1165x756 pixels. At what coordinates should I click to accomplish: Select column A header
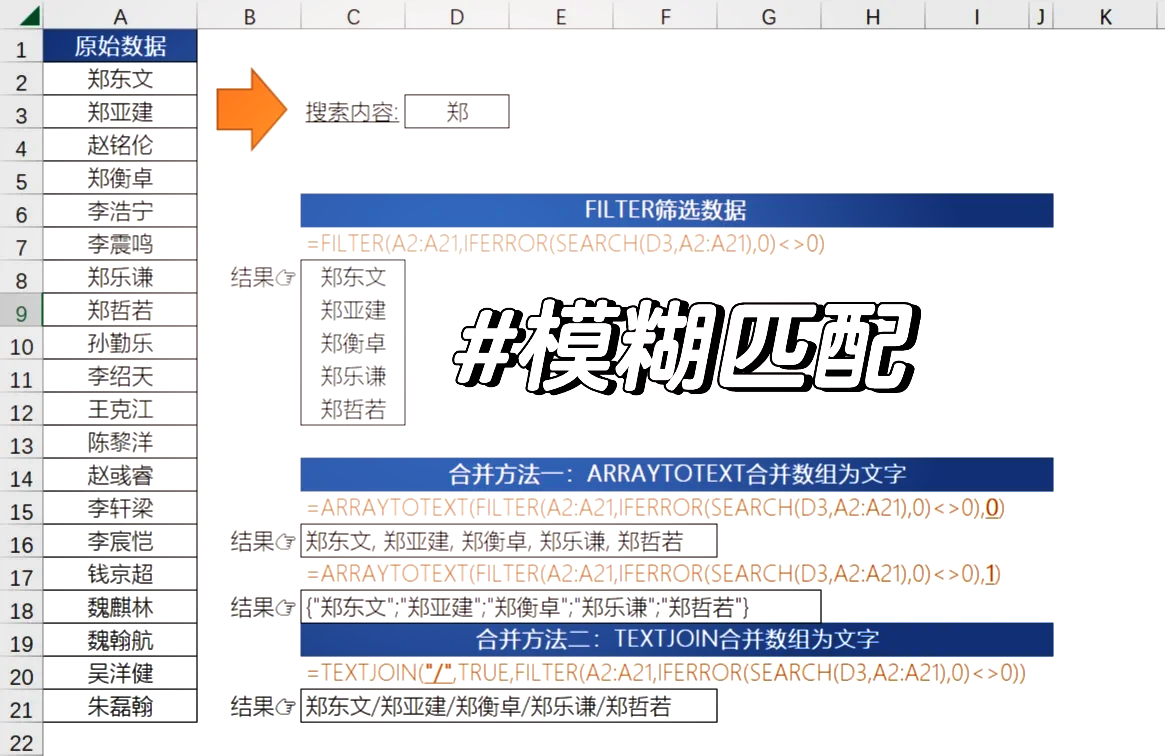(120, 16)
